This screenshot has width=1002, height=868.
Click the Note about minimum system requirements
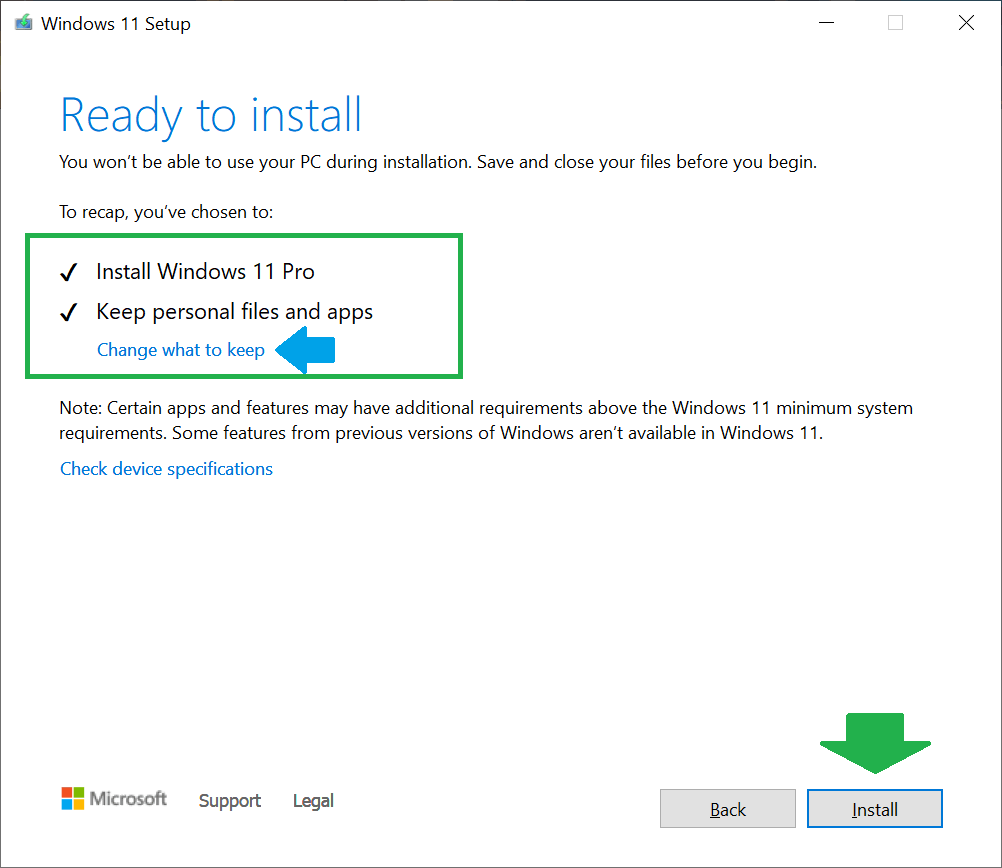pos(486,420)
